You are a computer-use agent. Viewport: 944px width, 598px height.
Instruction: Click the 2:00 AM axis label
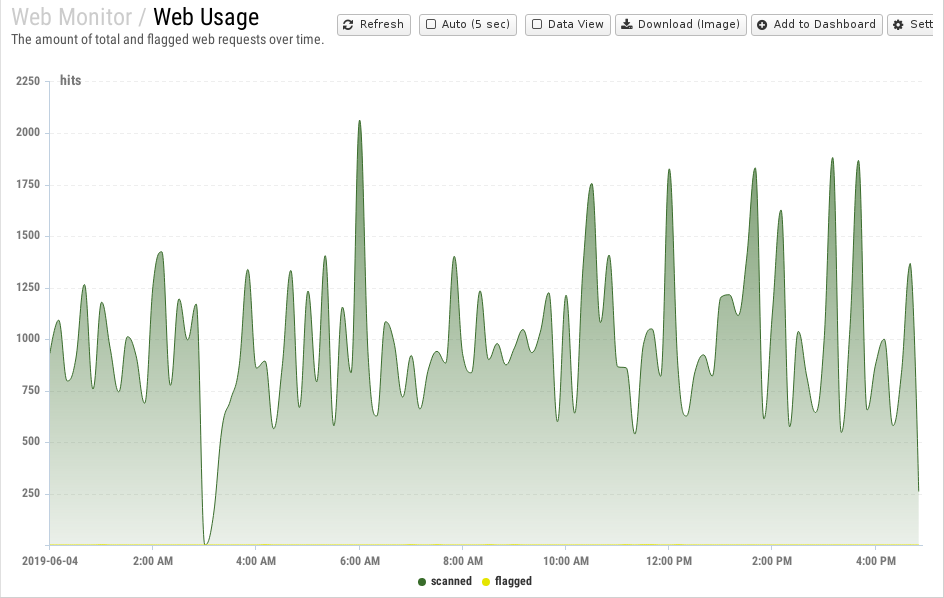[153, 561]
